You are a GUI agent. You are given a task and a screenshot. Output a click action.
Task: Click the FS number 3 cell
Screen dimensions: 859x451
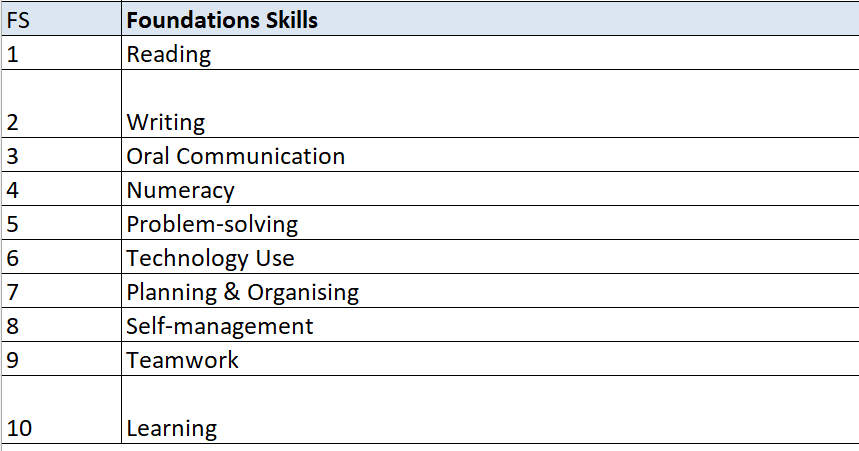pyautogui.click(x=60, y=156)
